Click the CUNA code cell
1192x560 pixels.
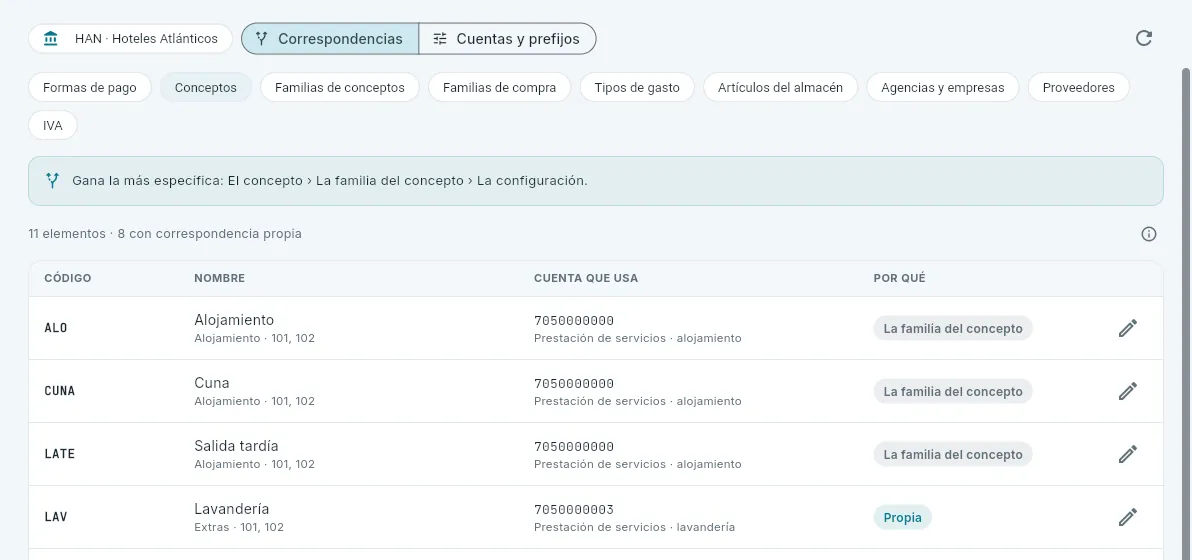(x=60, y=391)
